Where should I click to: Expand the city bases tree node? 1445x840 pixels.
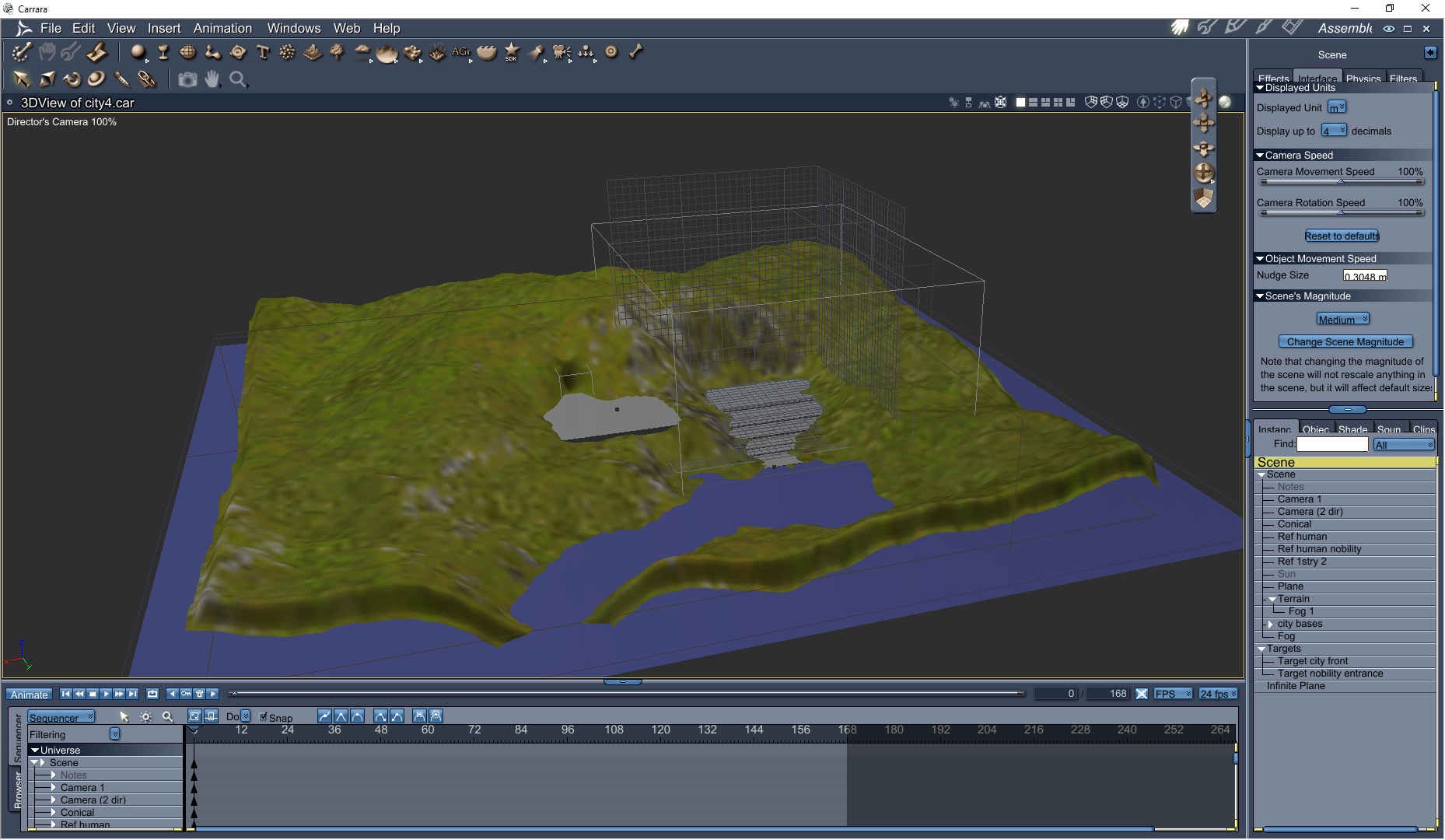click(x=1271, y=624)
